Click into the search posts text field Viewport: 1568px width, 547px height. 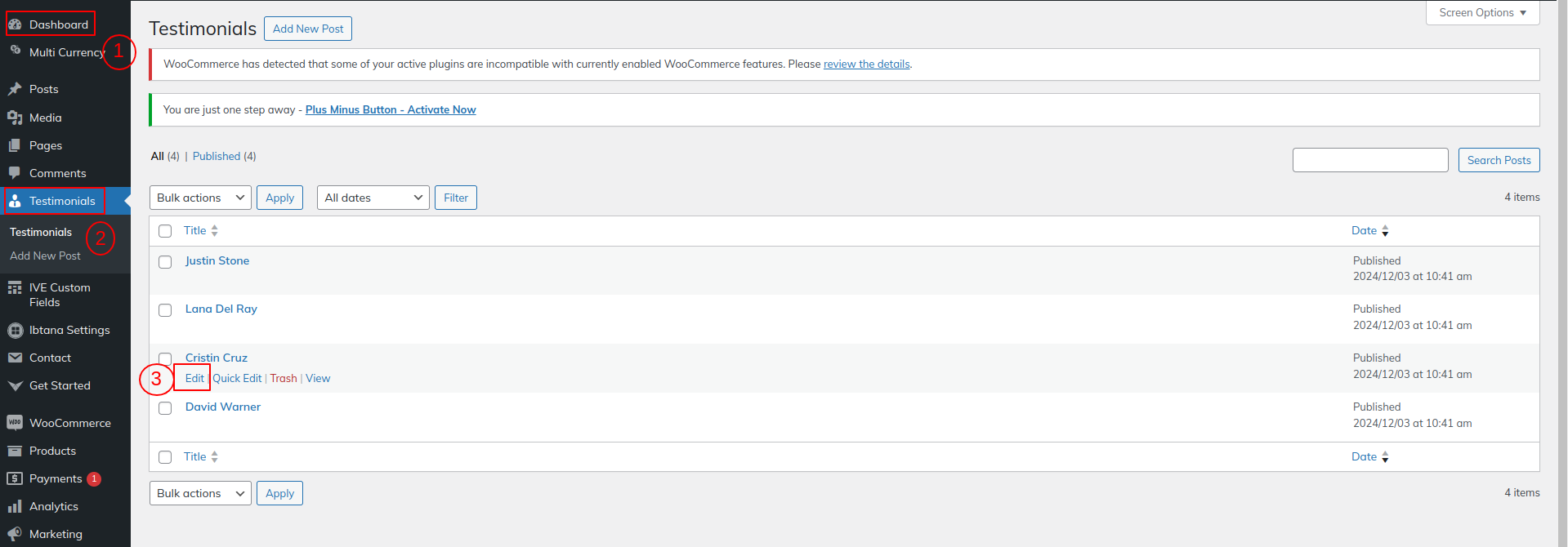point(1369,160)
